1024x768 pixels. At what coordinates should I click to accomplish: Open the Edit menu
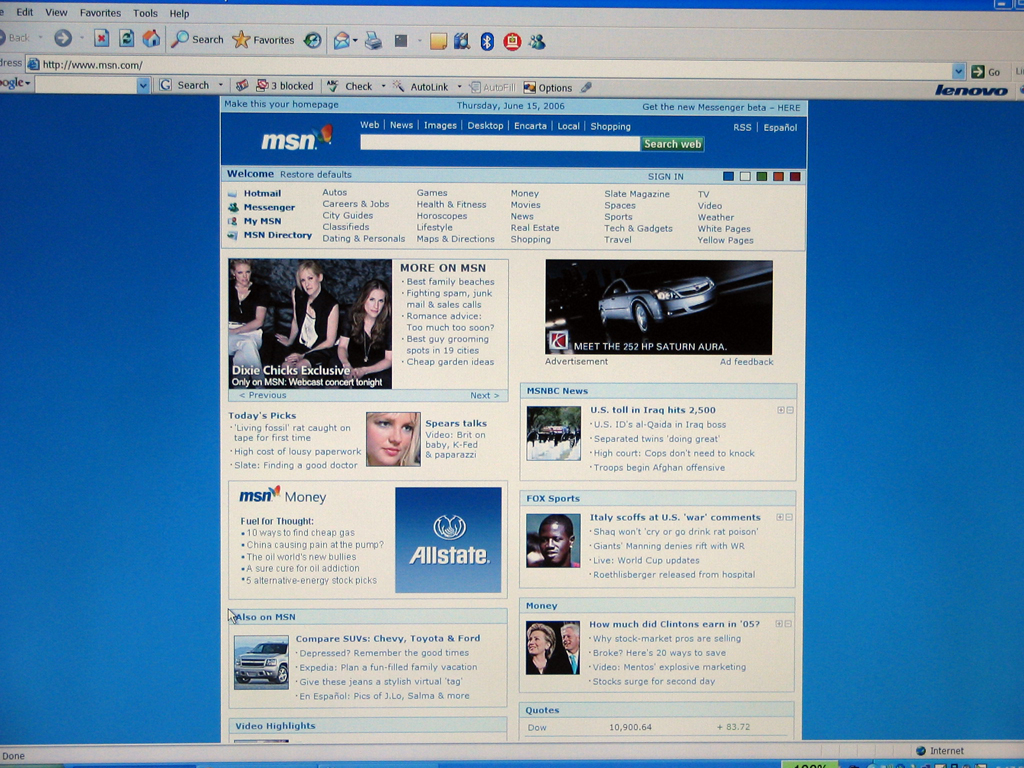coord(25,12)
